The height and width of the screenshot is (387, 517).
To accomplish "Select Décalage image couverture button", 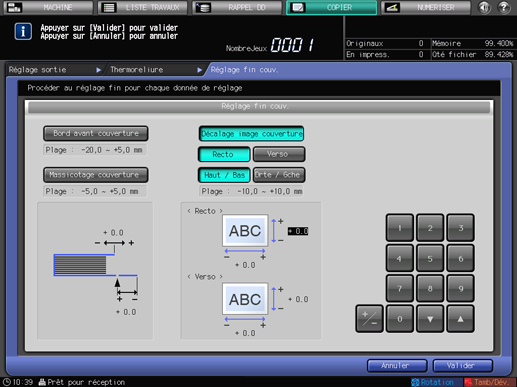I will (251, 134).
